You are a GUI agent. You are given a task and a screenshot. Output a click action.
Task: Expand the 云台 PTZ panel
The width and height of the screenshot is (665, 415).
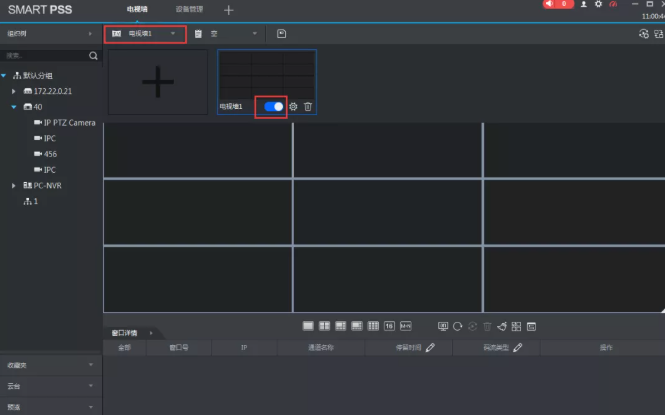51,386
